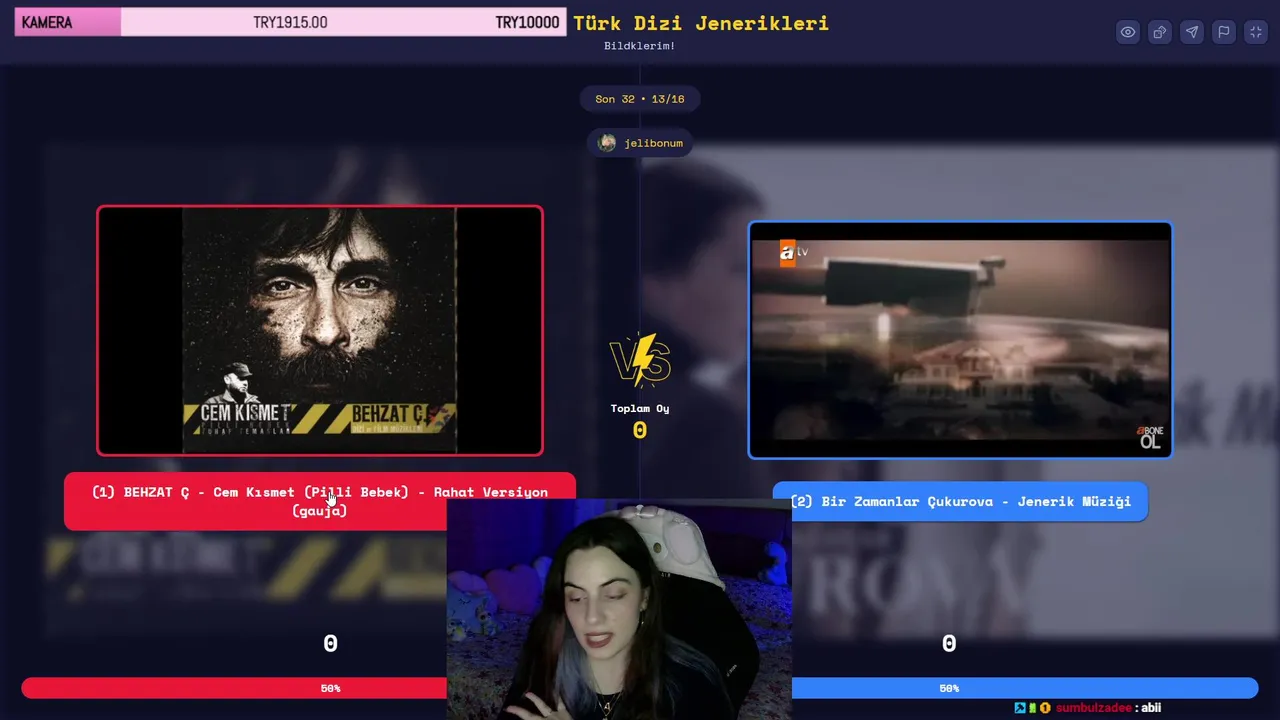1280x720 pixels.
Task: Vote for BEHZAT Ç Cem Kısmet option
Action: (320, 501)
